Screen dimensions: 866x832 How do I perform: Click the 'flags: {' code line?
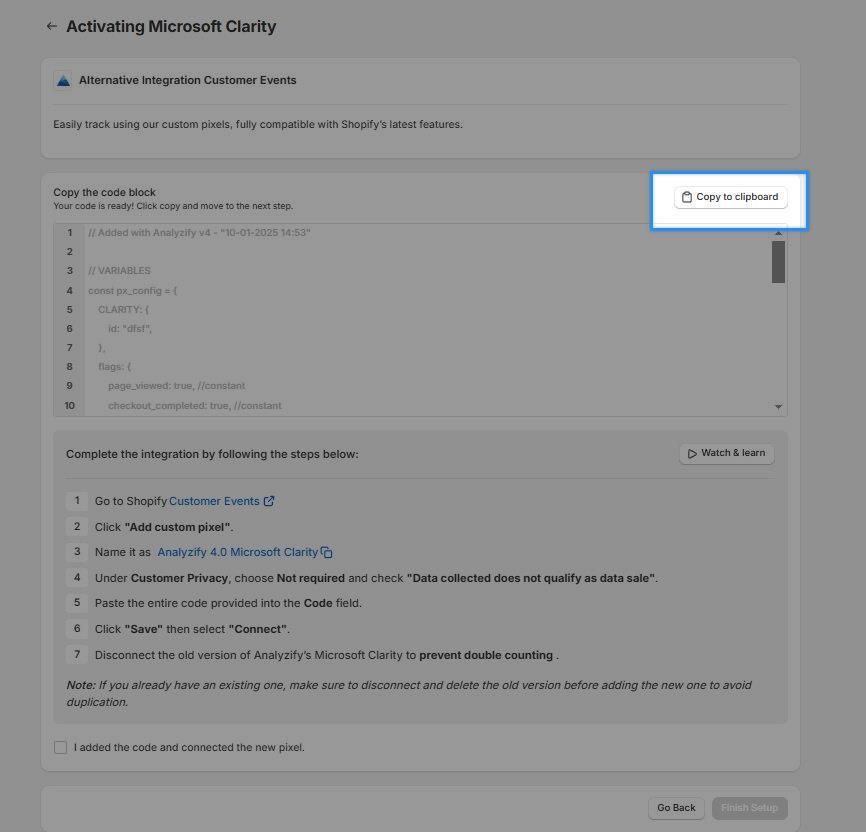(x=114, y=367)
